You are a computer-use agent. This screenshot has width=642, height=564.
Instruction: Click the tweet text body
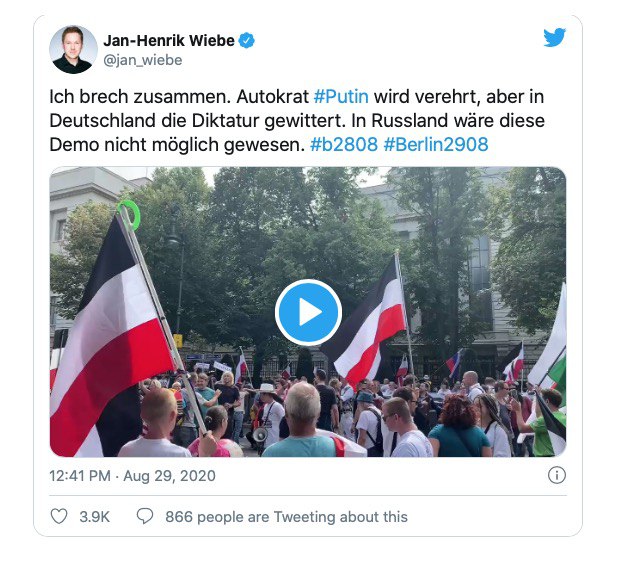pos(297,121)
